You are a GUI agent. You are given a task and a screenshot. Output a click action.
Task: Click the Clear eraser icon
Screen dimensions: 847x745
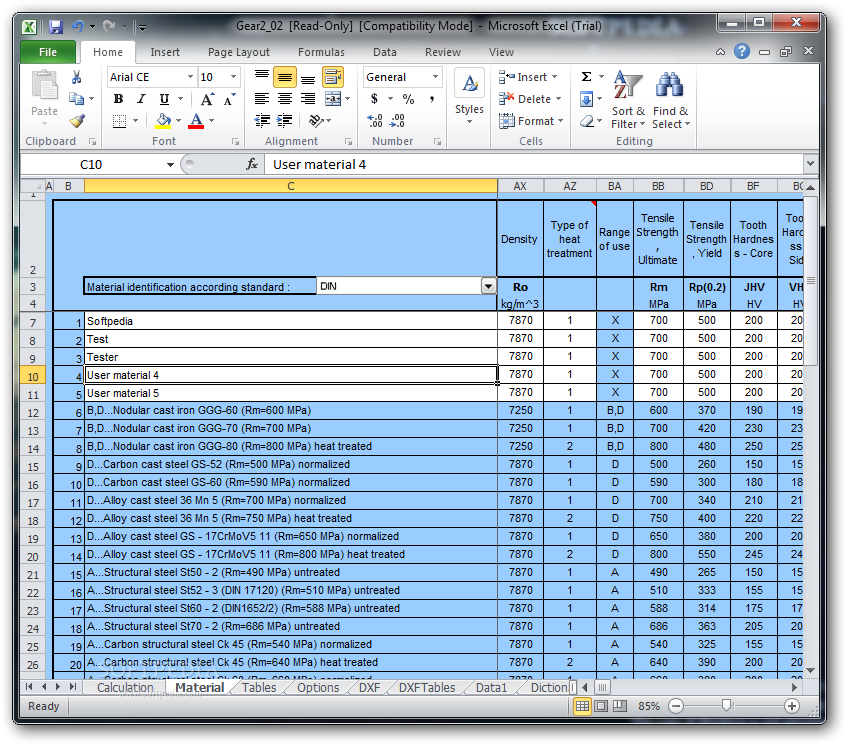tap(587, 121)
